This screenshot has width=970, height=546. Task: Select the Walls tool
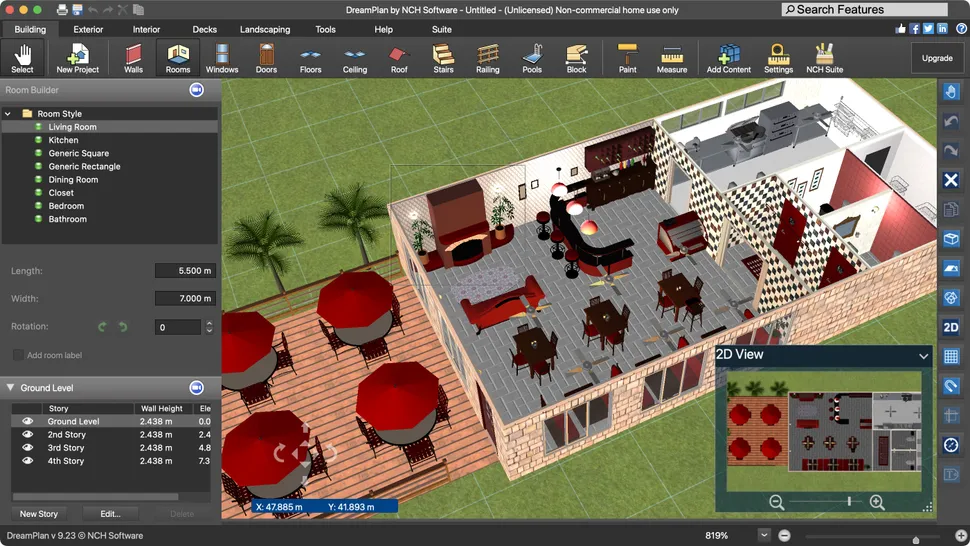click(133, 58)
